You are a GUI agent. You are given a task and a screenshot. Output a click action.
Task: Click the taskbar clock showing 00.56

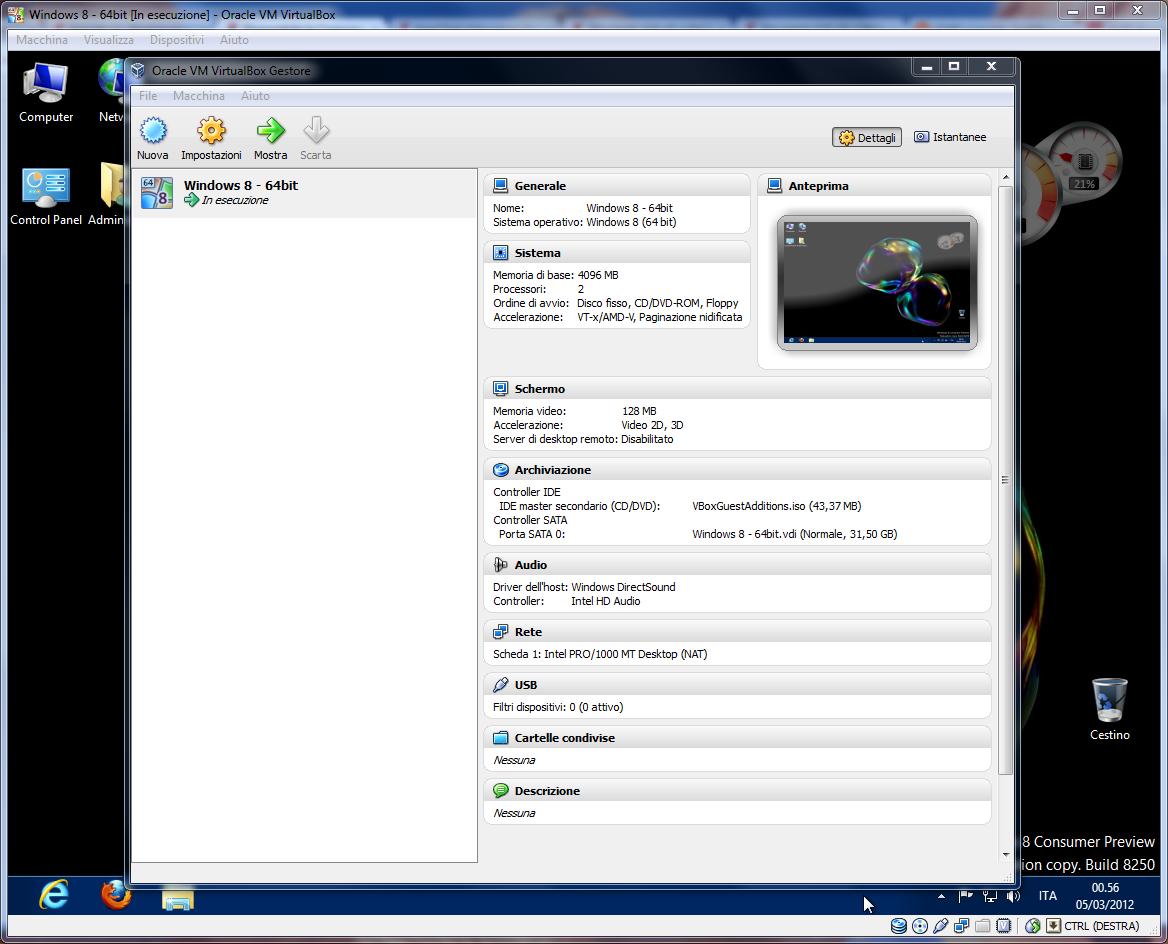click(1105, 896)
